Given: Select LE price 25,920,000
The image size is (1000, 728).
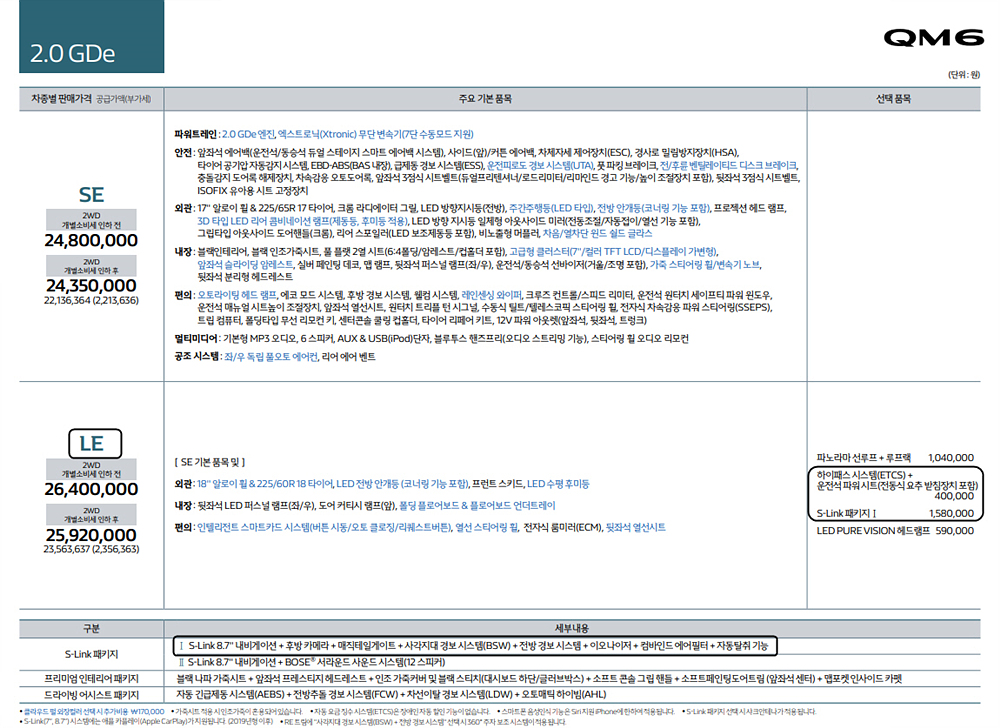Looking at the screenshot, I should tap(91, 535).
